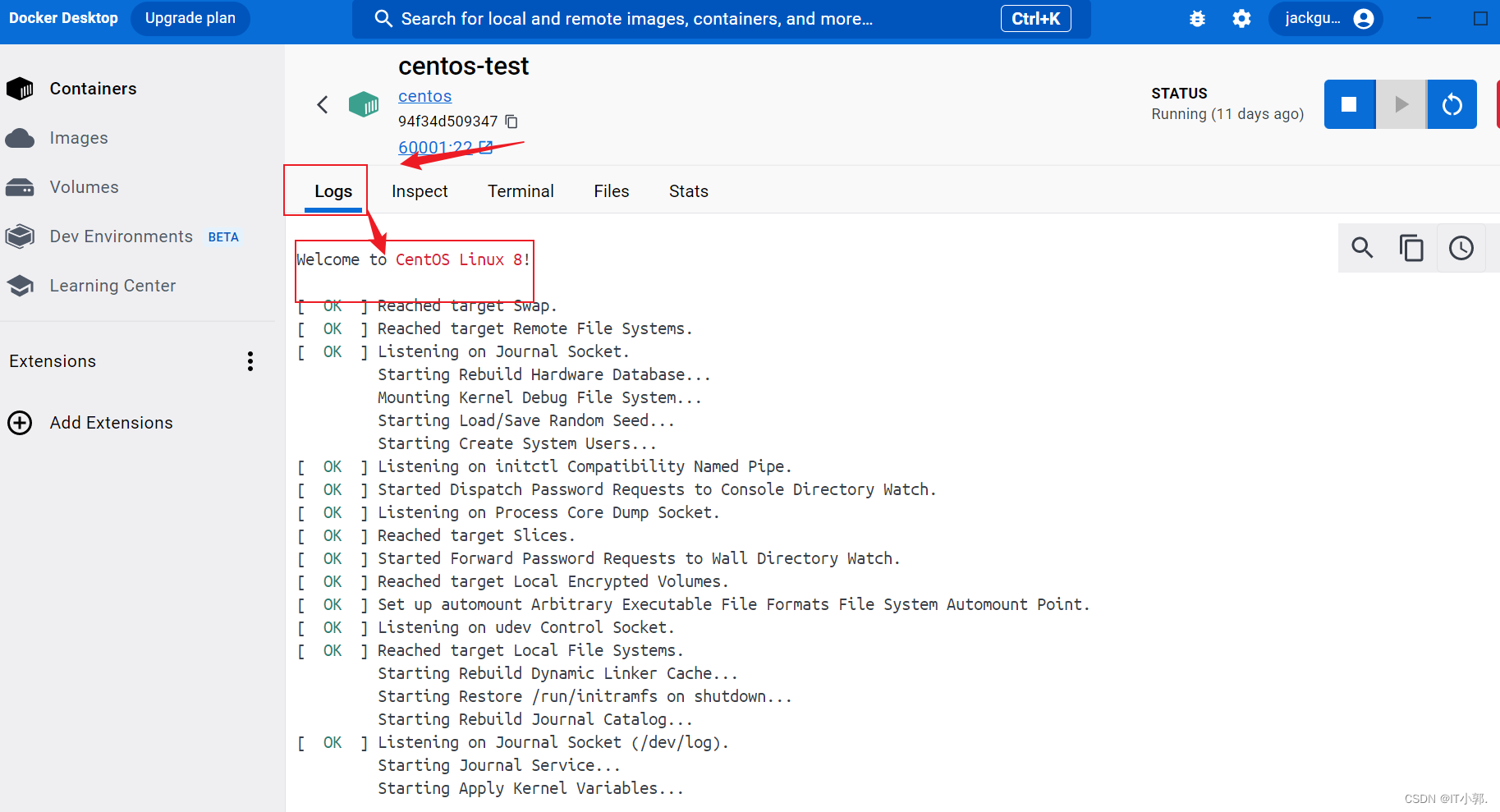The width and height of the screenshot is (1500, 812).
Task: Click the Containers box icon
Action: tap(20, 89)
